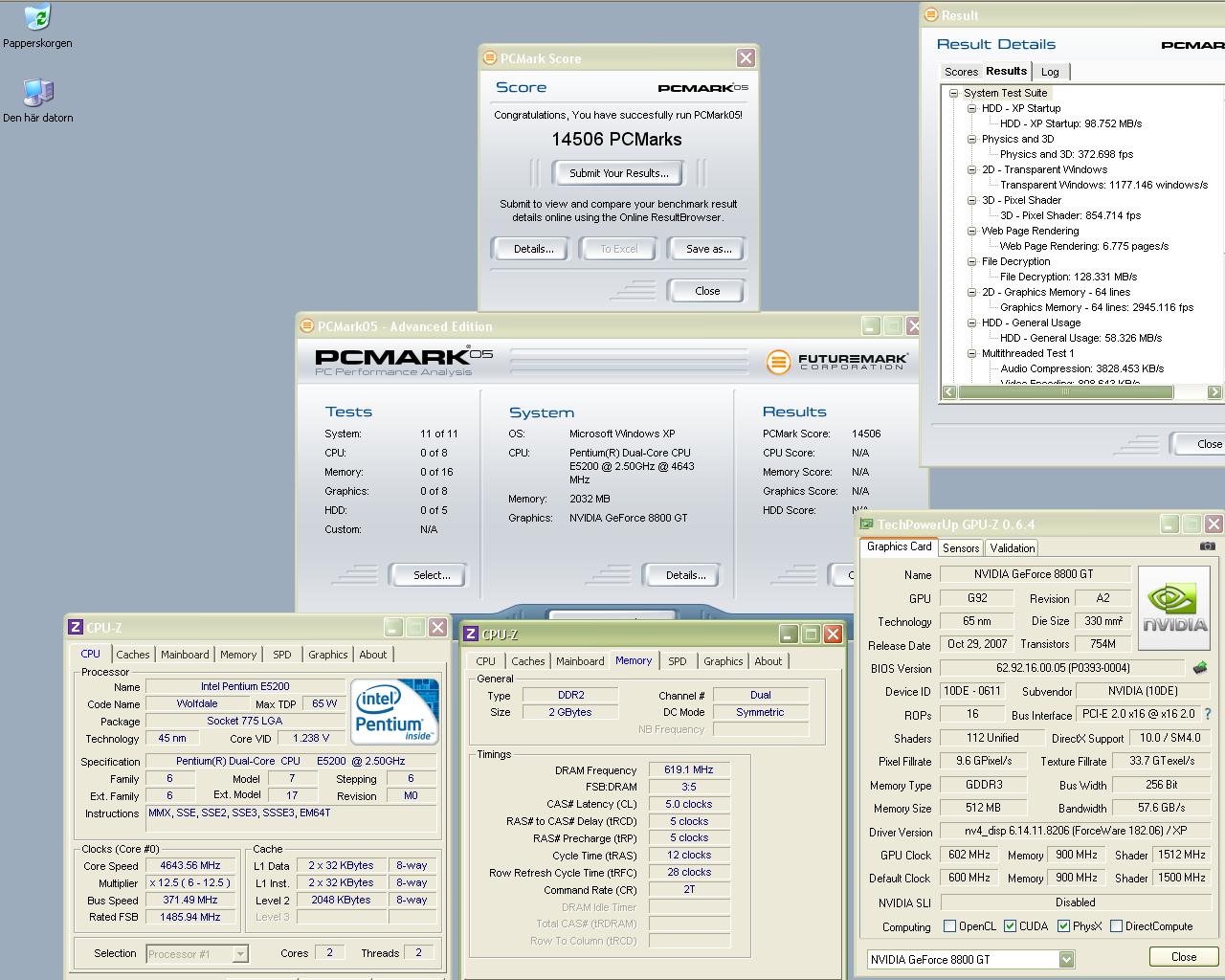Collapse the HDD - General Usage node
Viewport: 1225px width, 980px height.
click(x=971, y=323)
